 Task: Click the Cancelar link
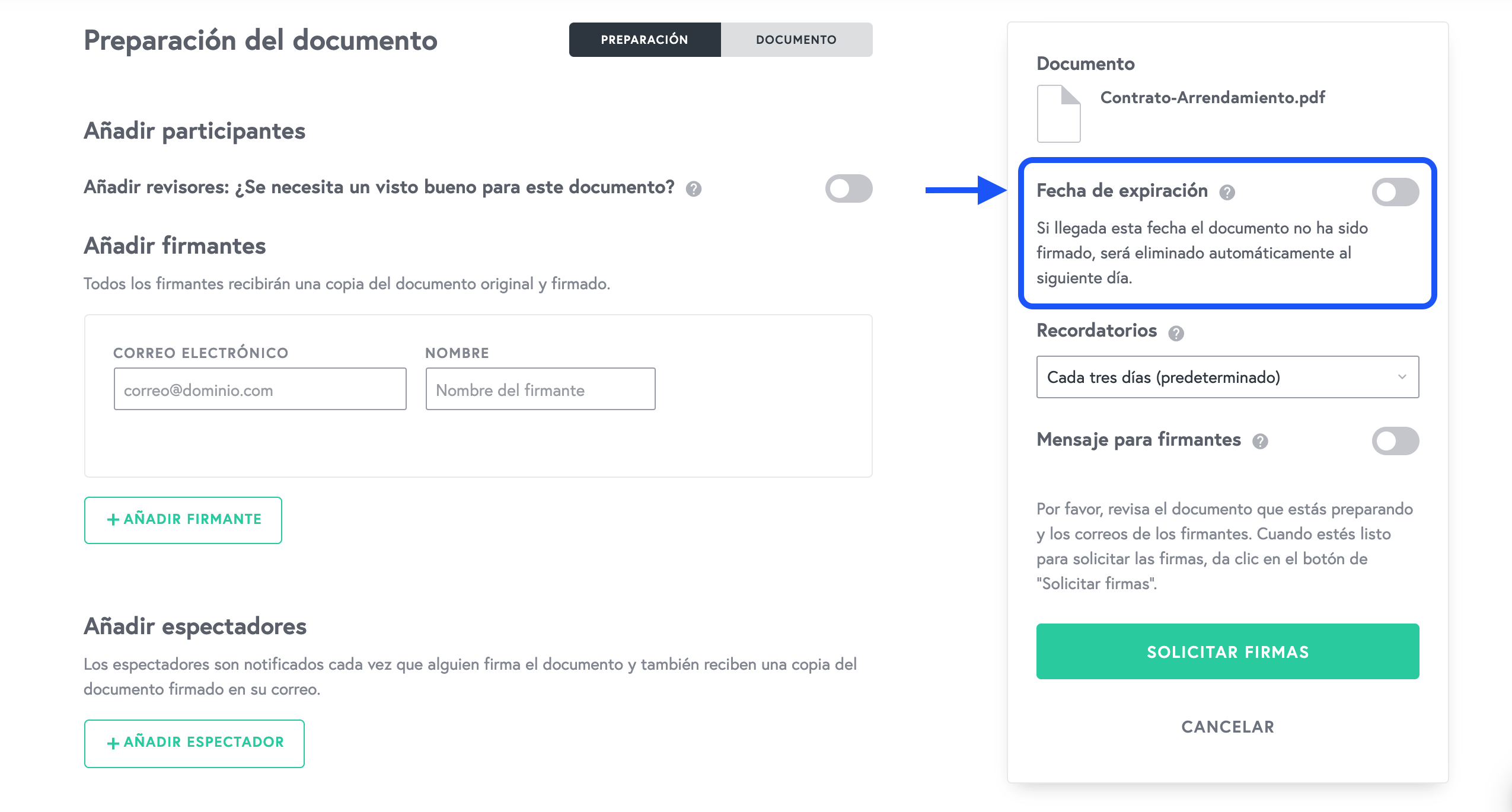tap(1227, 727)
